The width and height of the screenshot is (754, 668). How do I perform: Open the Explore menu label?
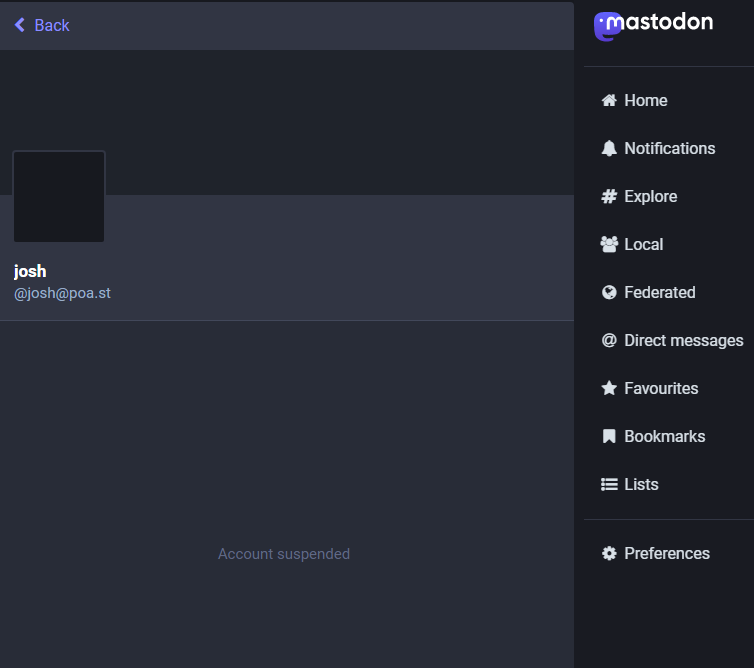tap(651, 196)
